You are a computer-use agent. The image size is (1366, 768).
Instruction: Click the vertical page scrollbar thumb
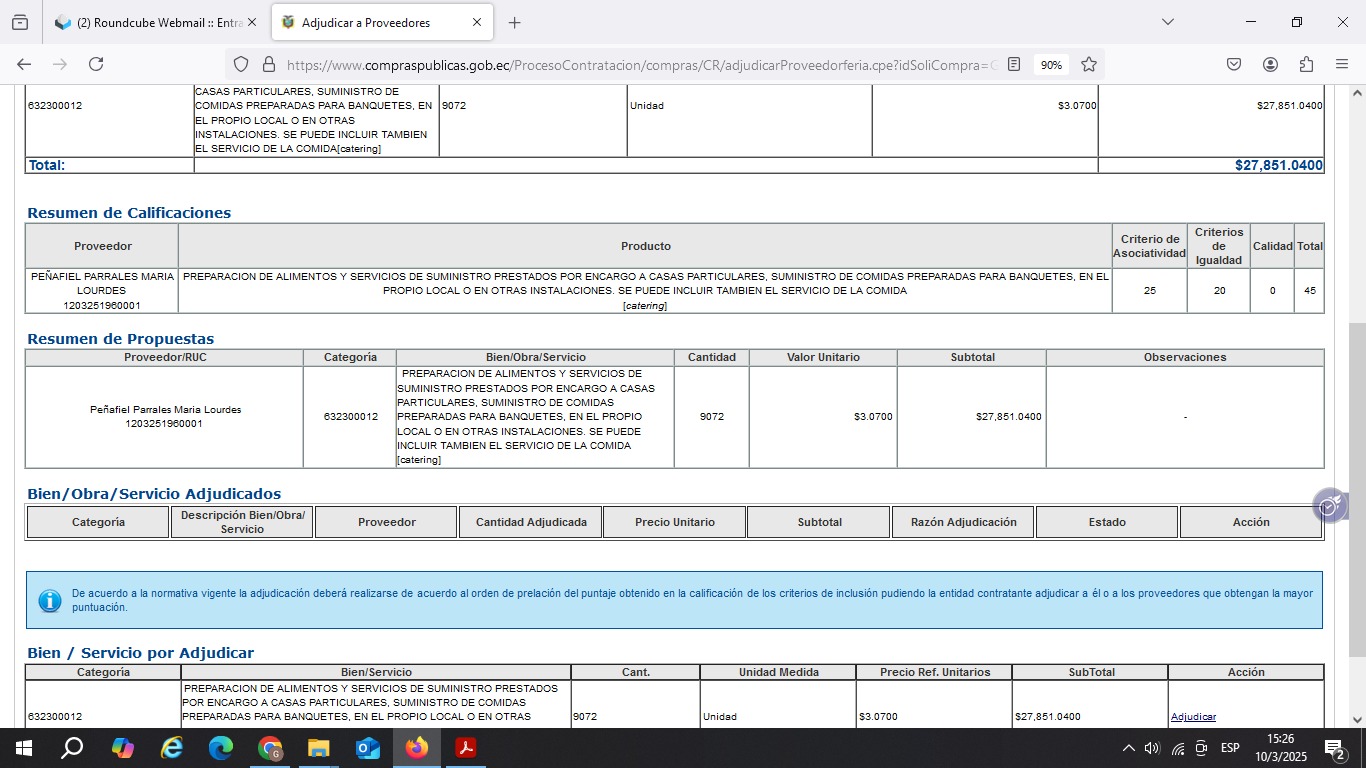(1357, 490)
